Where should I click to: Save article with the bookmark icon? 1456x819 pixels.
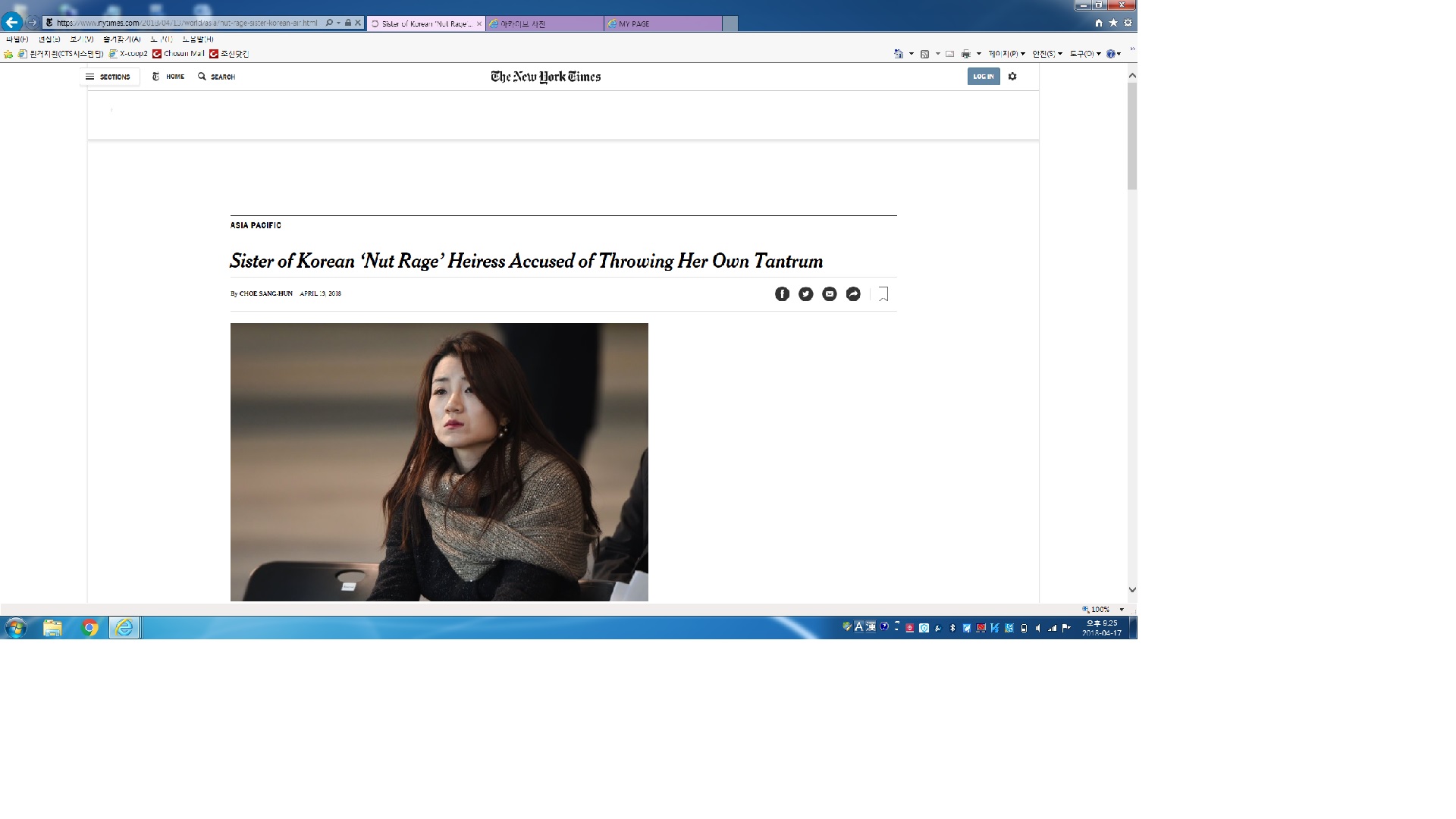[883, 294]
